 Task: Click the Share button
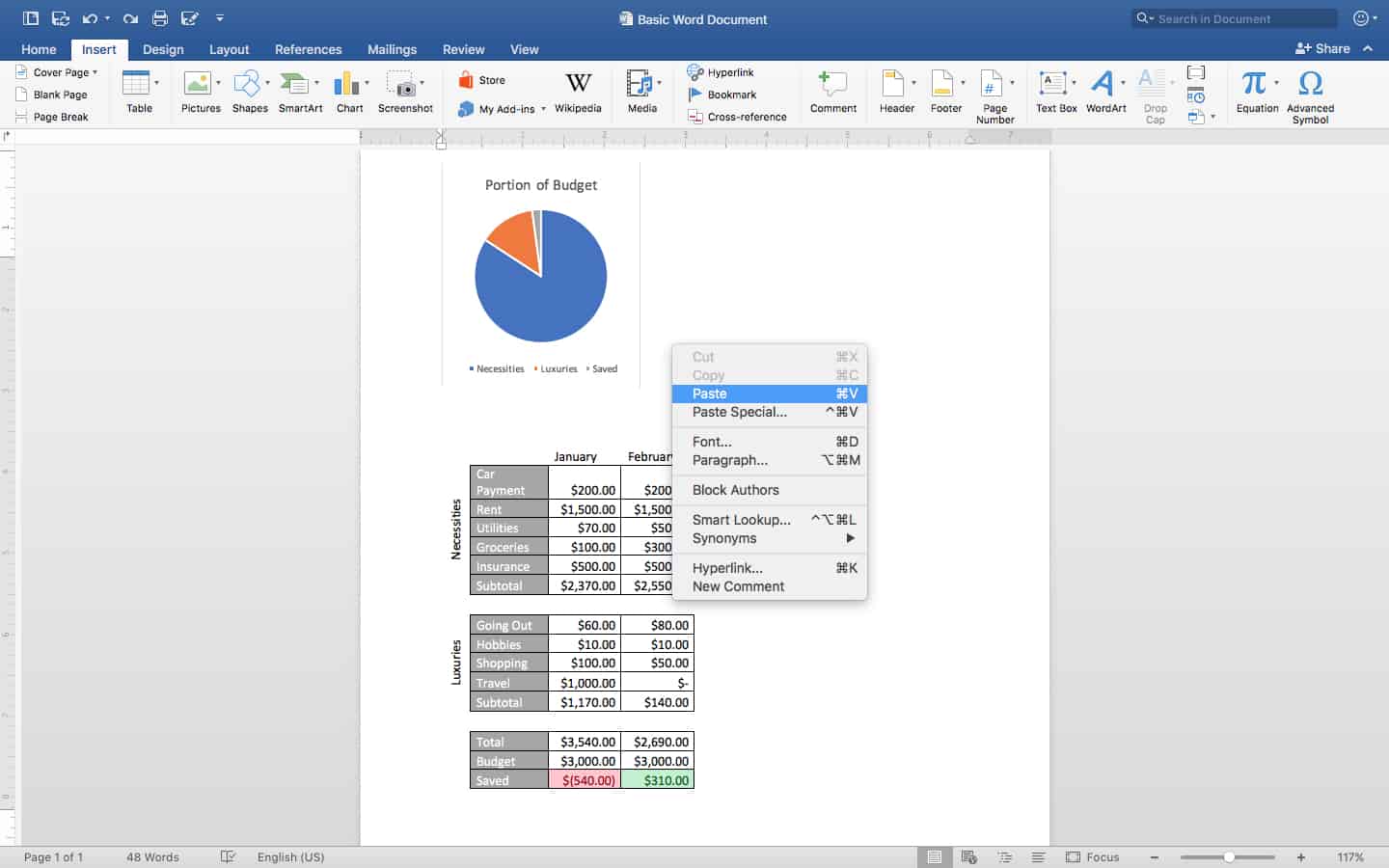coord(1322,48)
